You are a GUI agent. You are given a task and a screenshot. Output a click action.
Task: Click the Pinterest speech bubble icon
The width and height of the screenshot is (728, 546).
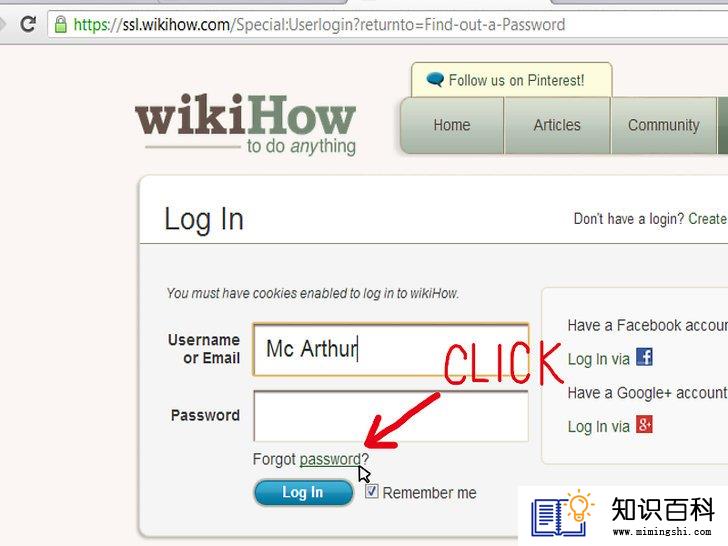click(x=435, y=79)
